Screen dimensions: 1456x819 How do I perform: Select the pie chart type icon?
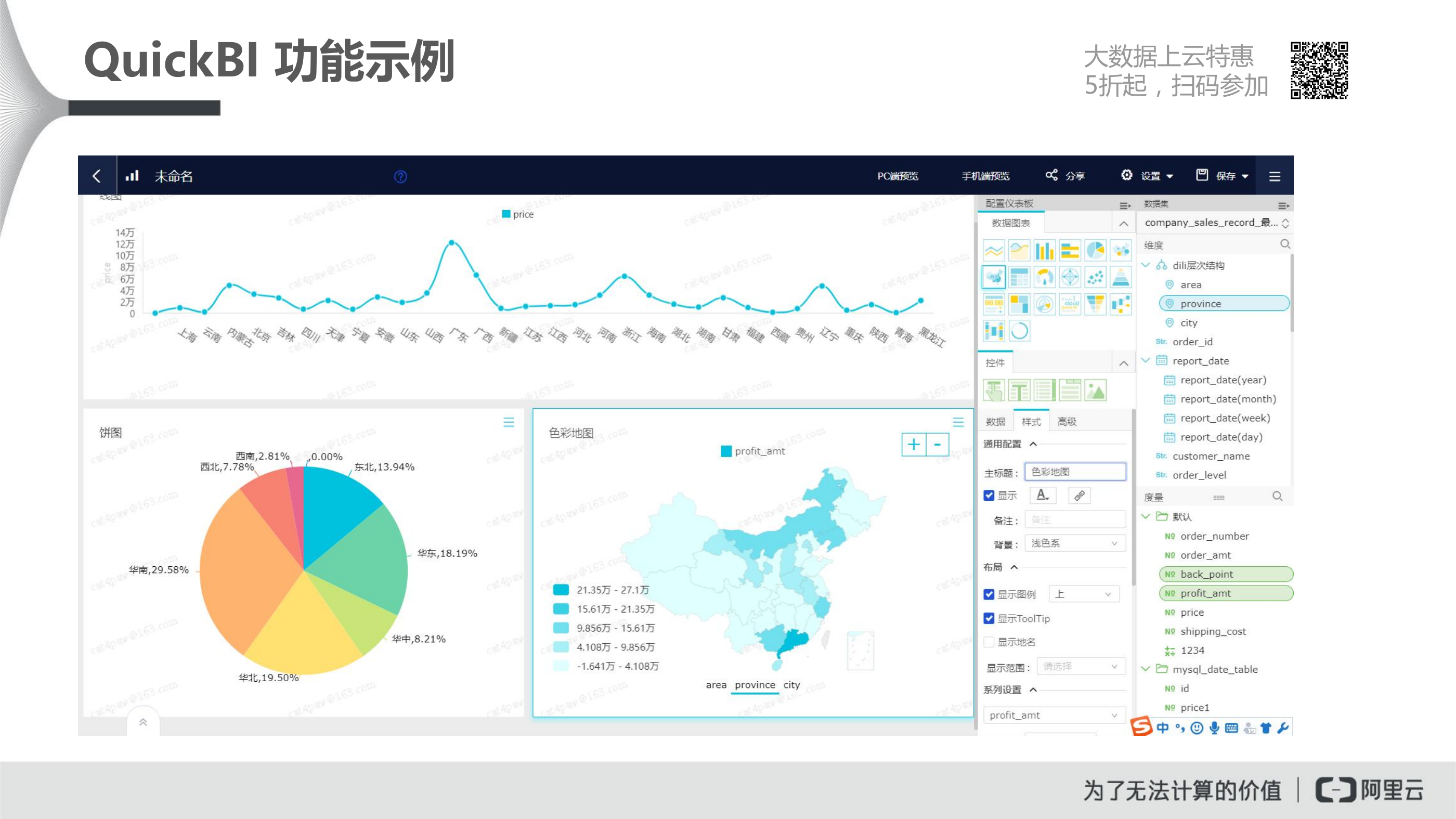tap(1096, 251)
